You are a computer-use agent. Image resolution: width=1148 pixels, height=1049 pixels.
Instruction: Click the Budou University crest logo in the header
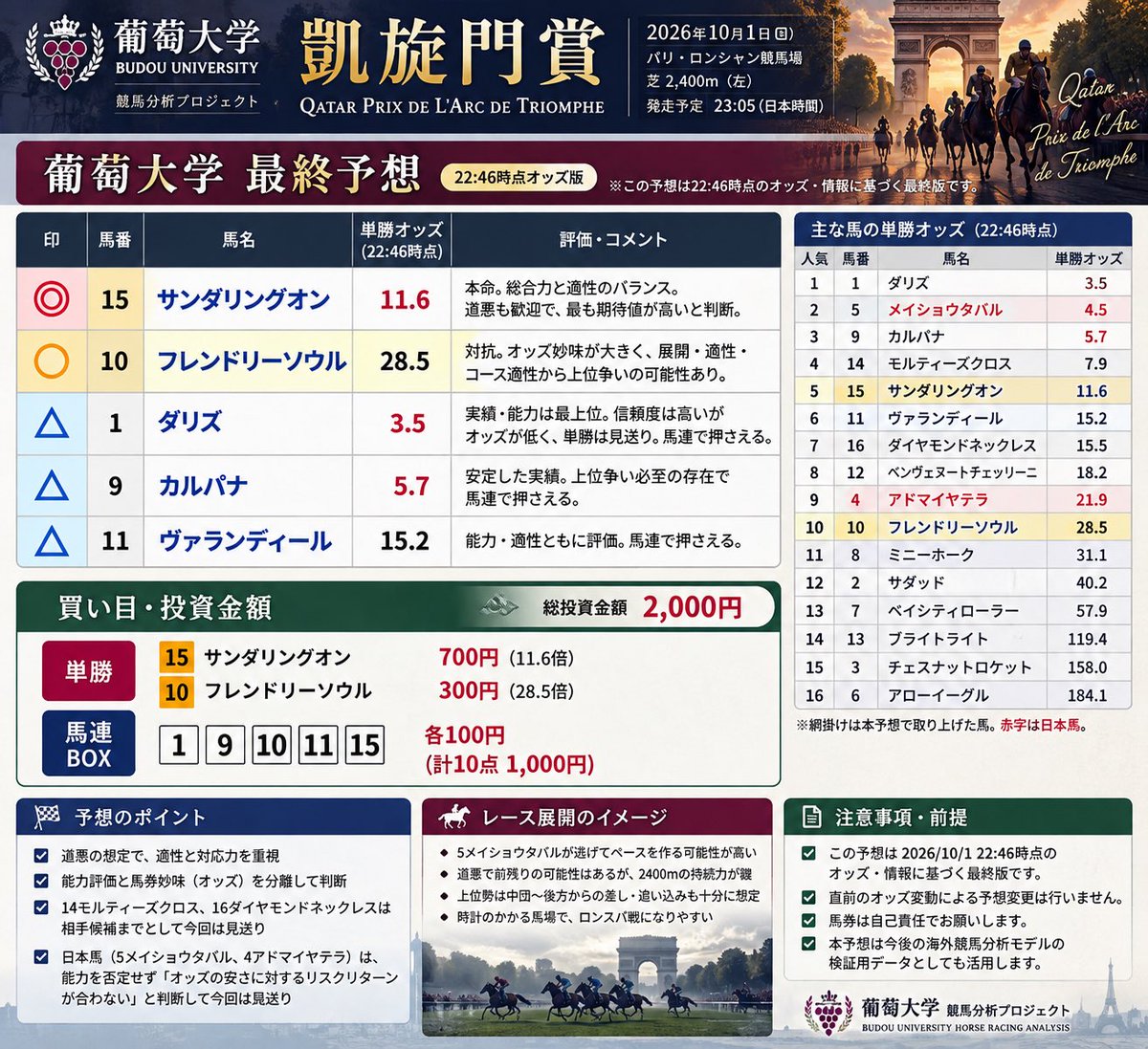coord(65,53)
